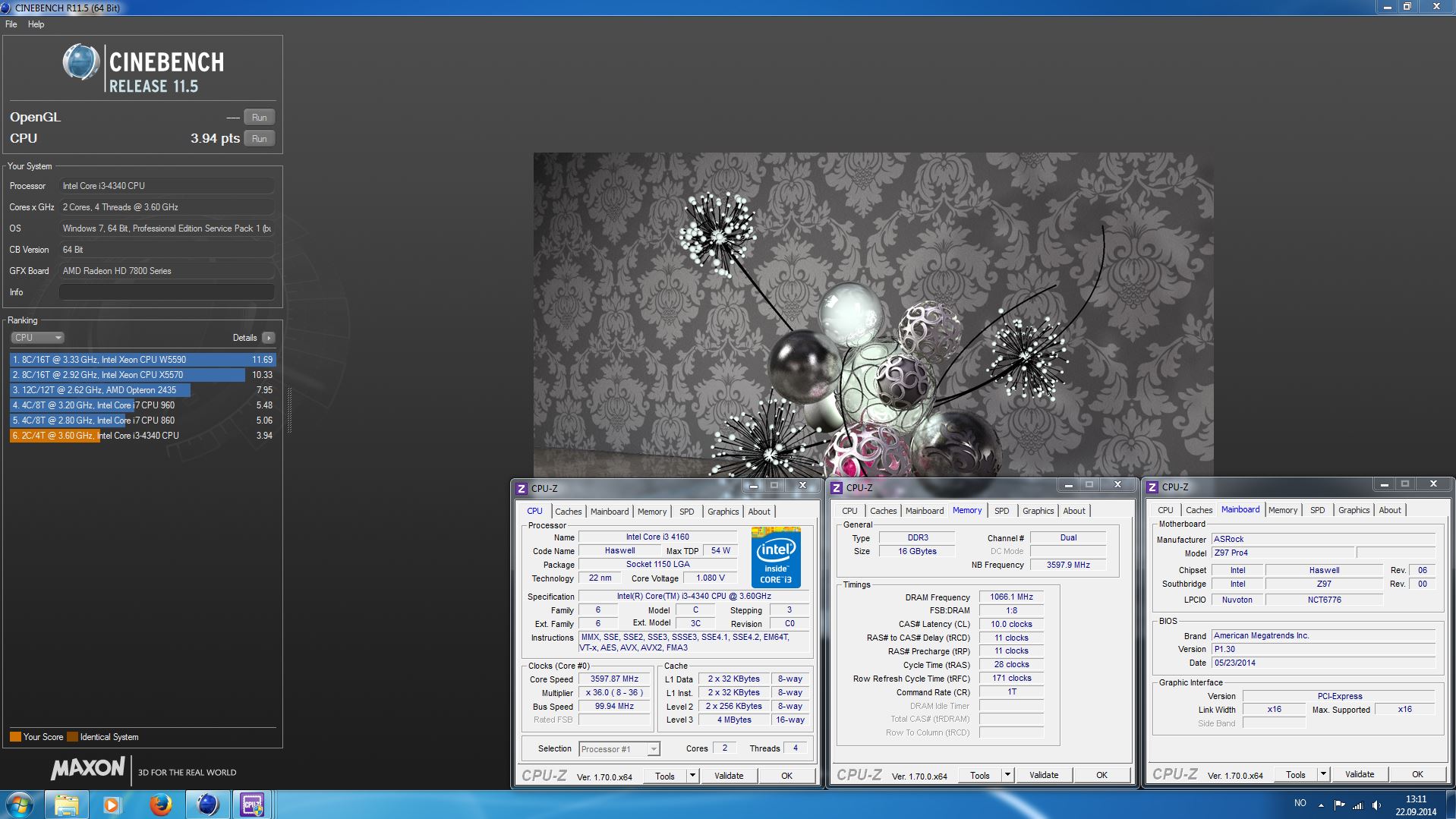Select ranking entry Xeon CPU X5570
1456x819 pixels.
click(143, 375)
